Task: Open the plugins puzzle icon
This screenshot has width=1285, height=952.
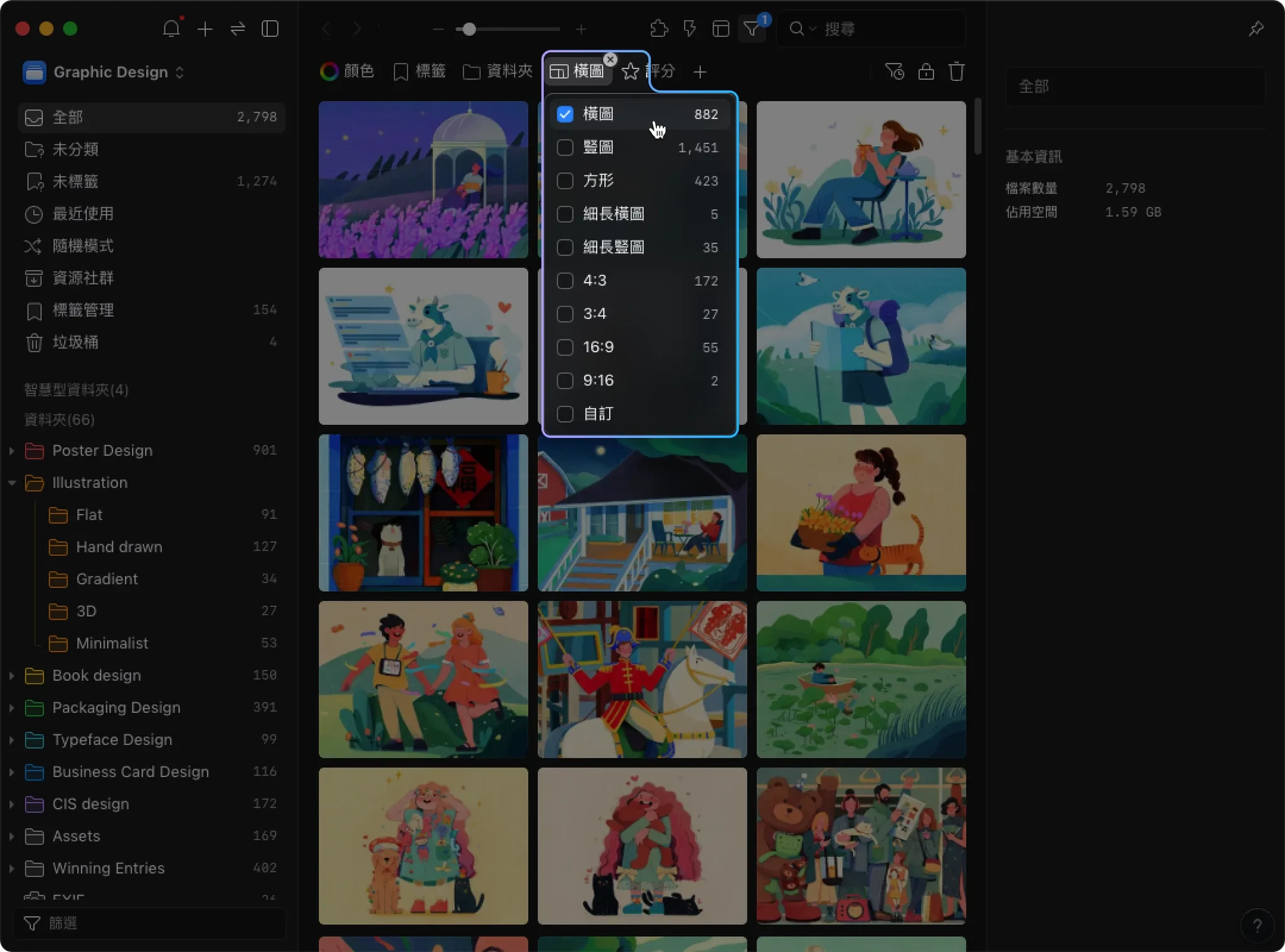Action: pos(659,29)
